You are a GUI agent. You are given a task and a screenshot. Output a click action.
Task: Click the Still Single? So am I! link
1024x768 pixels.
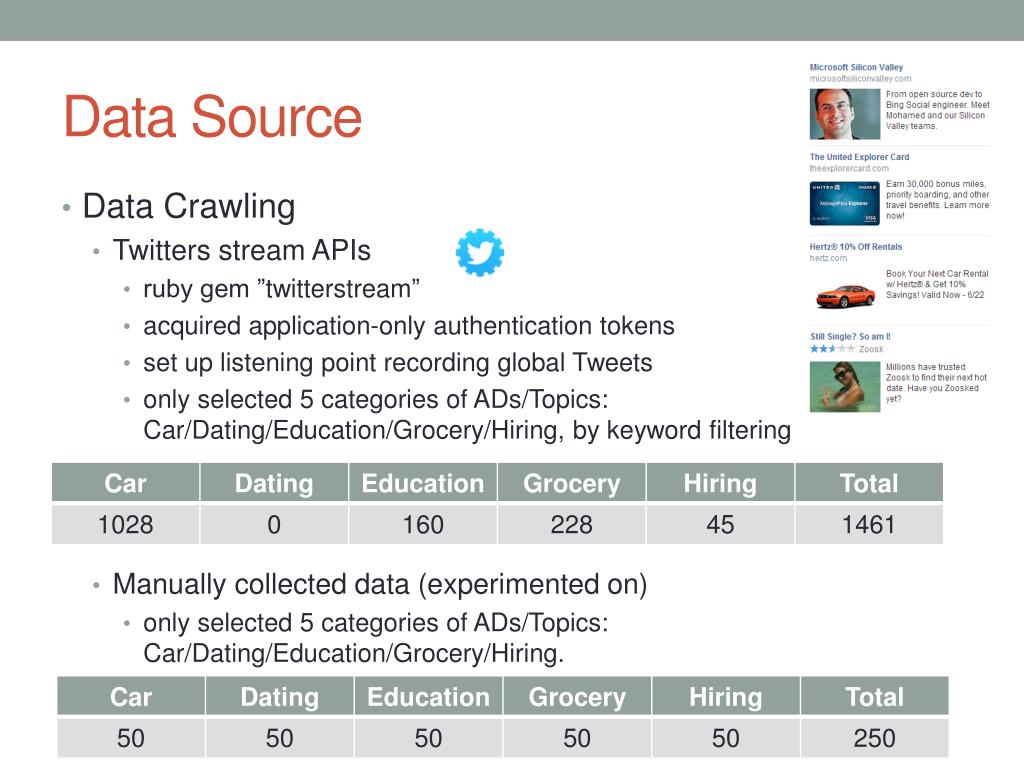point(850,336)
